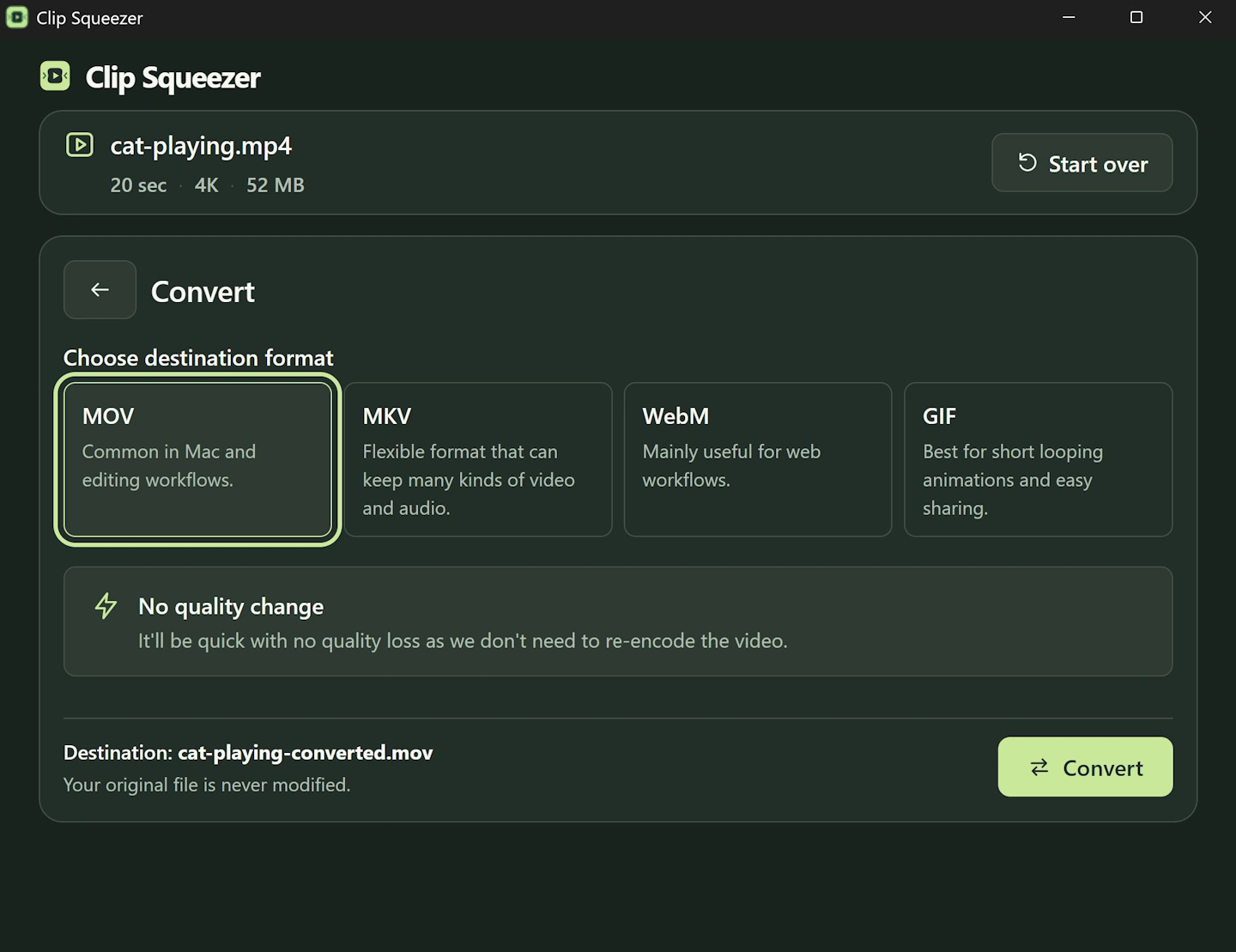Viewport: 1236px width, 952px height.
Task: Click the lightning bolt icon by No quality change
Action: [106, 606]
